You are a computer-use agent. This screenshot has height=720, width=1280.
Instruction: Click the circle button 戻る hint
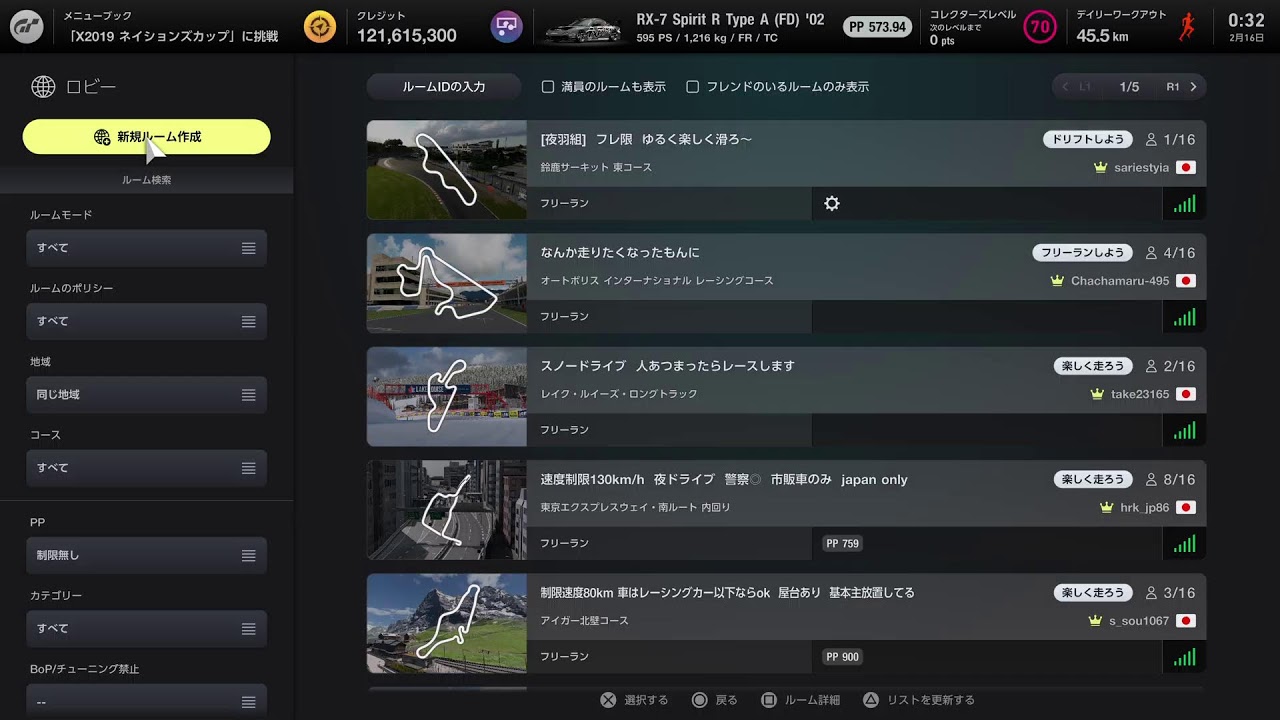click(714, 700)
